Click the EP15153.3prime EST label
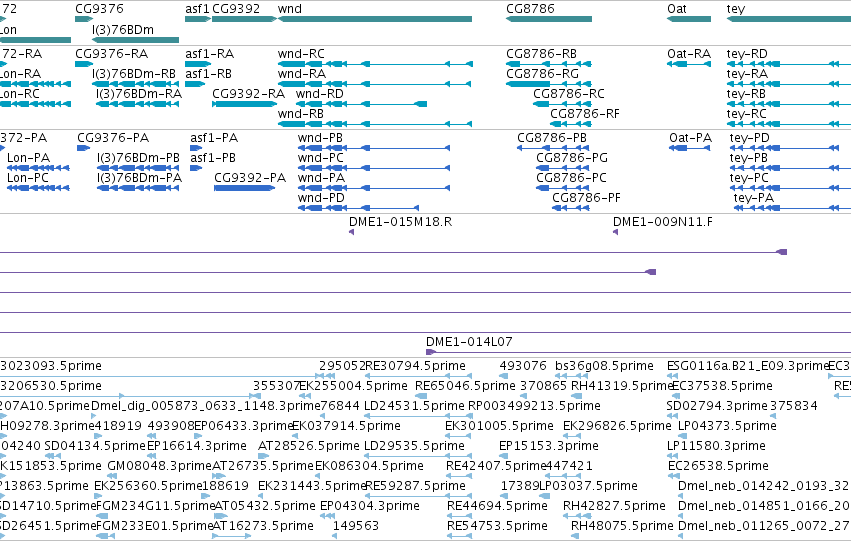This screenshot has width=851, height=541. pos(549,446)
